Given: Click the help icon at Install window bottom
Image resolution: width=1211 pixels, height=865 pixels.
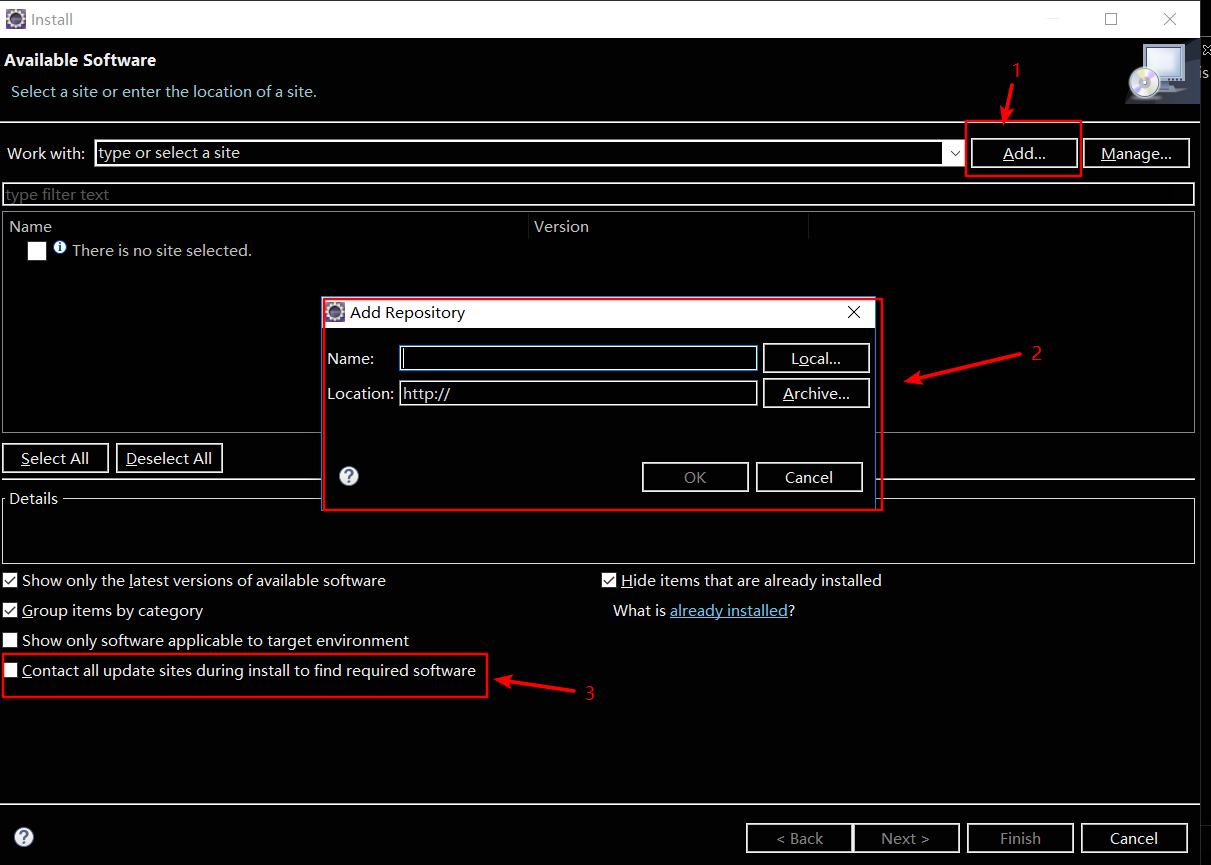Looking at the screenshot, I should (x=24, y=838).
